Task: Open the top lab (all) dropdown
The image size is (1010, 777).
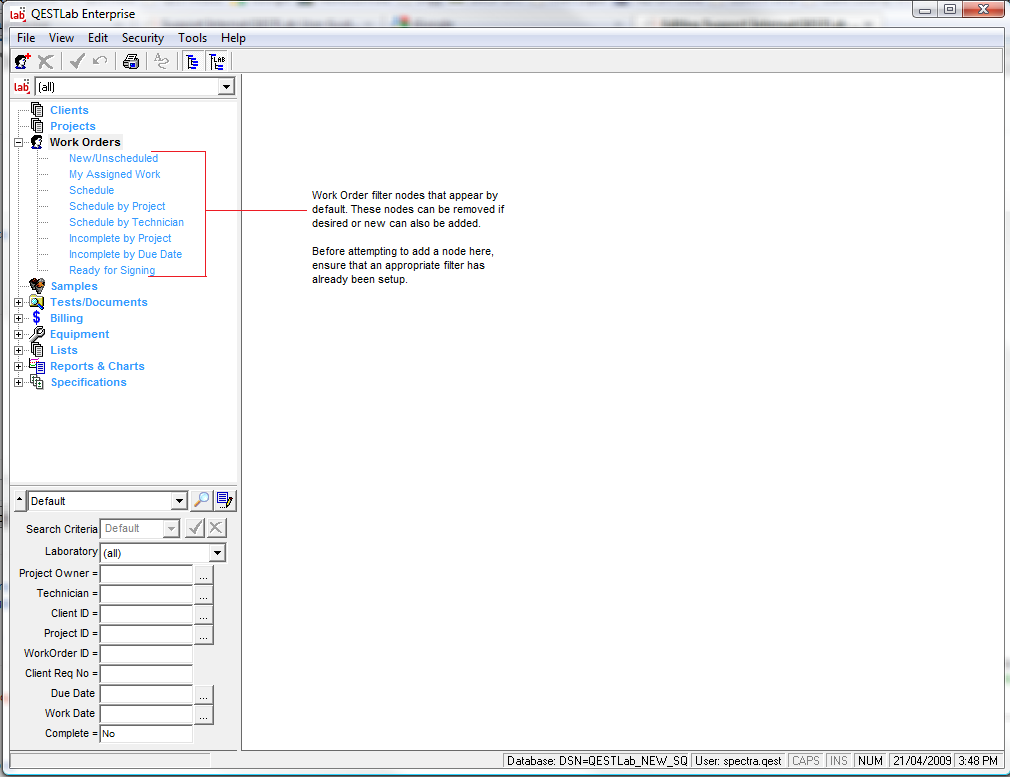Action: [x=226, y=87]
